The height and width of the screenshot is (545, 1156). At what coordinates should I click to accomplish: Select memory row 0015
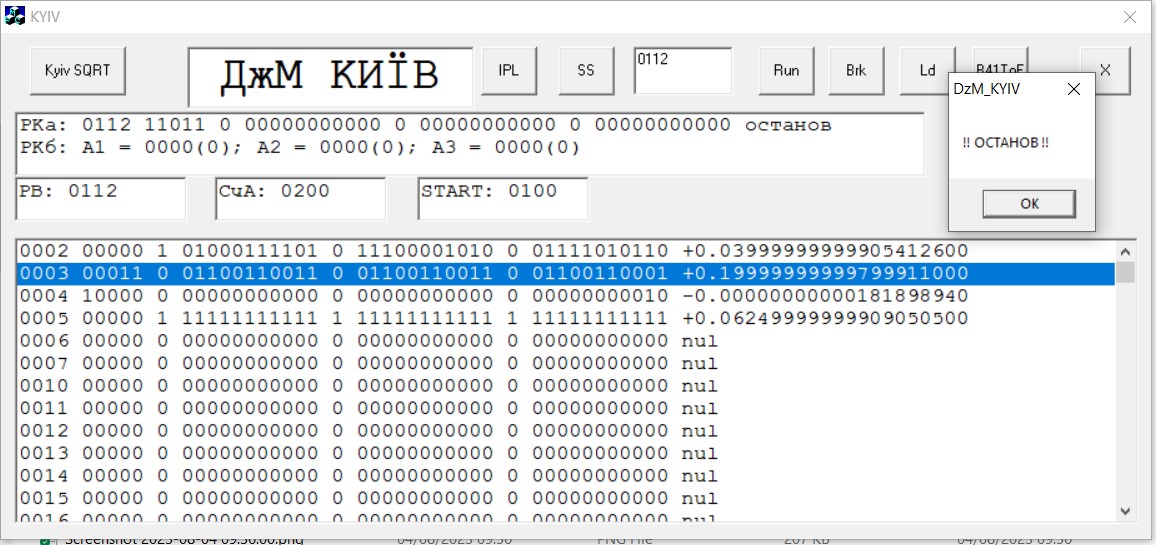click(565, 498)
